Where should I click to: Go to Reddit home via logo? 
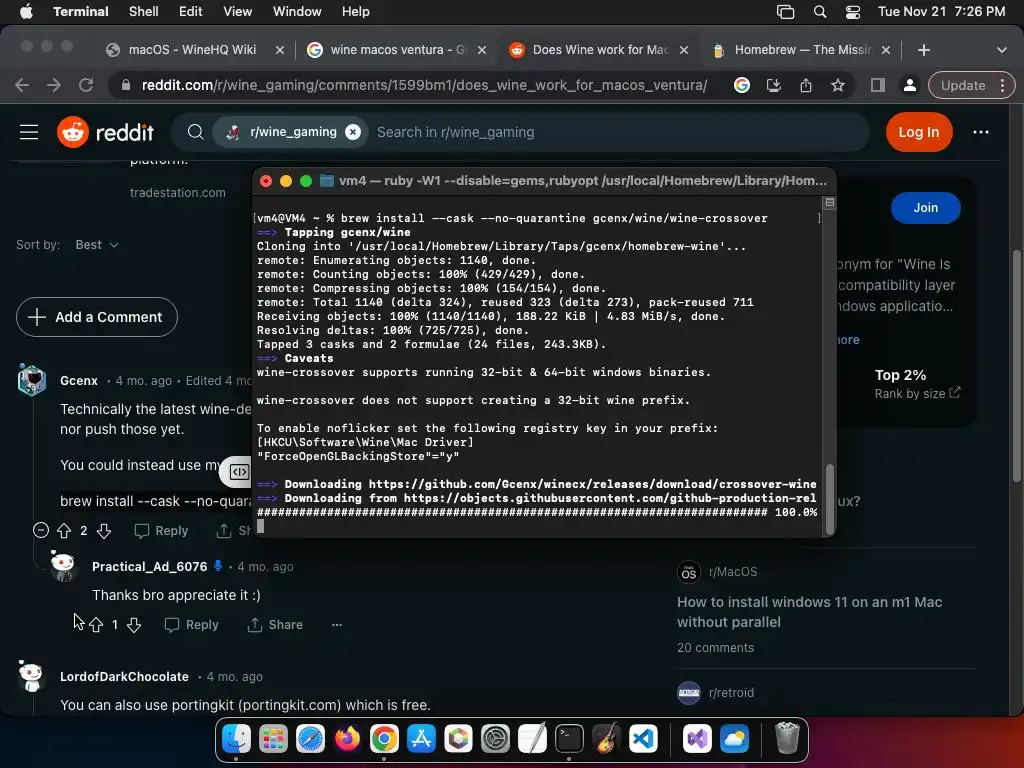pos(105,132)
